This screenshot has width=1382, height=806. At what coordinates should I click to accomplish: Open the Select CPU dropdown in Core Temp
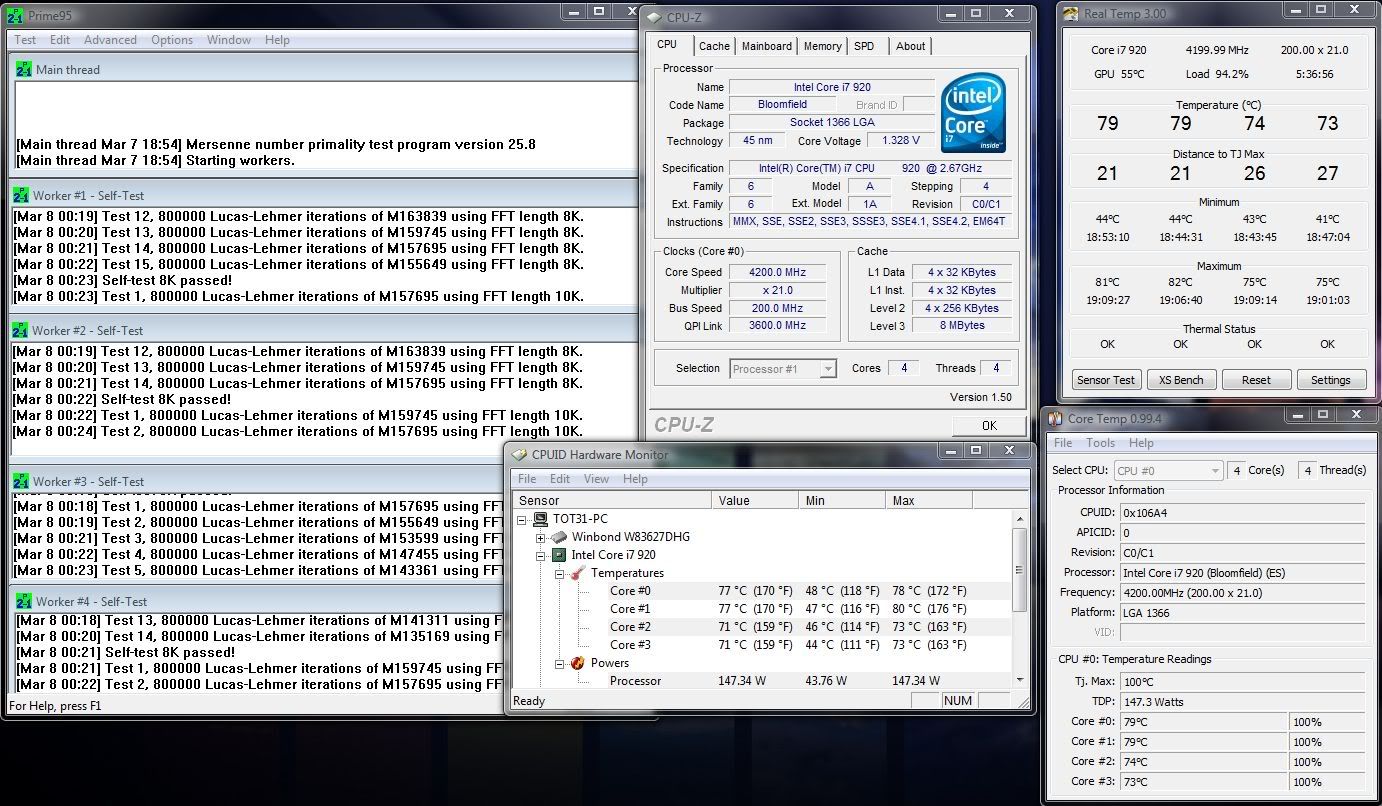click(1215, 470)
